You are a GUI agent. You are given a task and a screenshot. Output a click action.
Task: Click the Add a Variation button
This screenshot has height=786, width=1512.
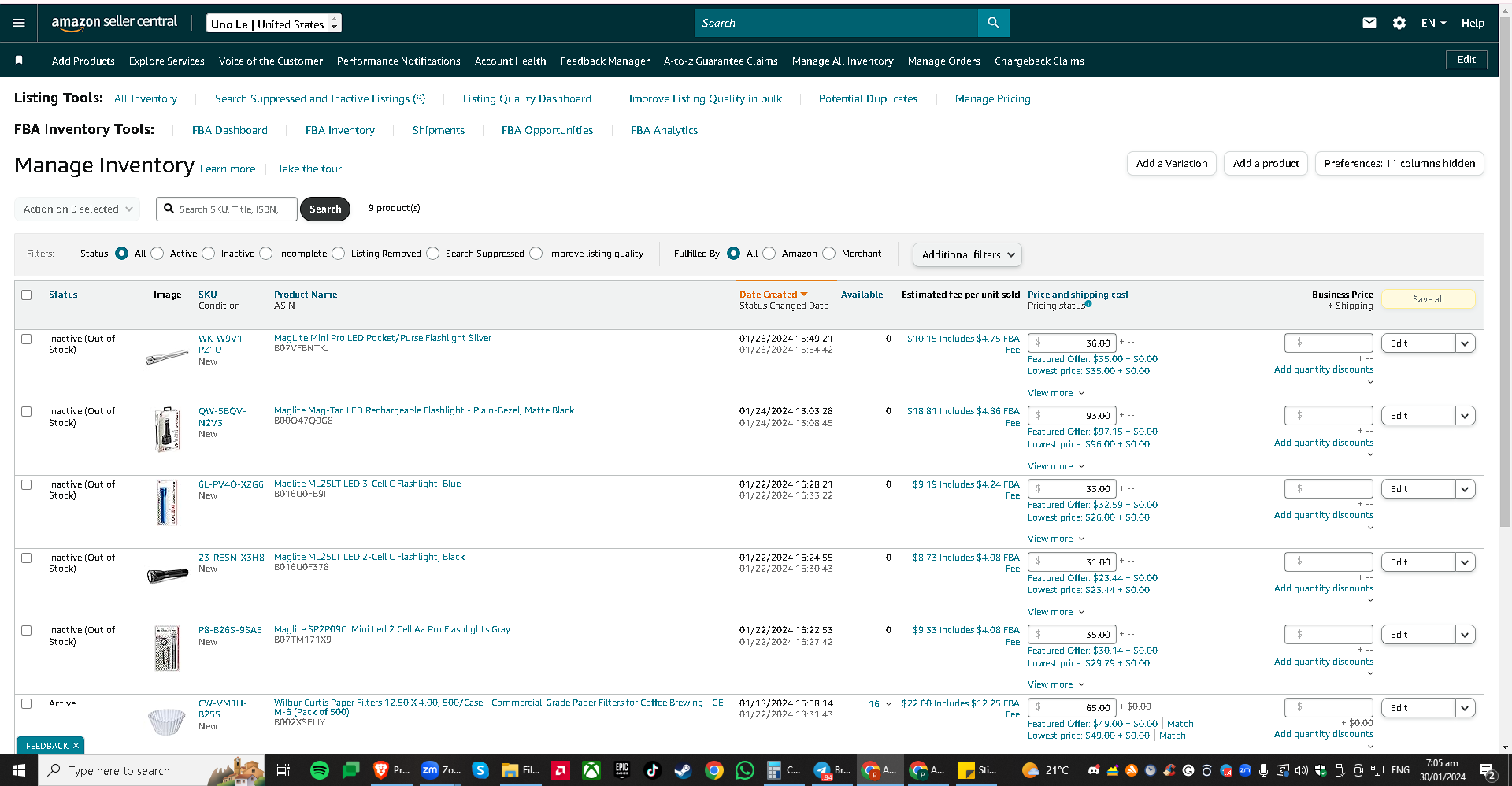pos(1172,163)
